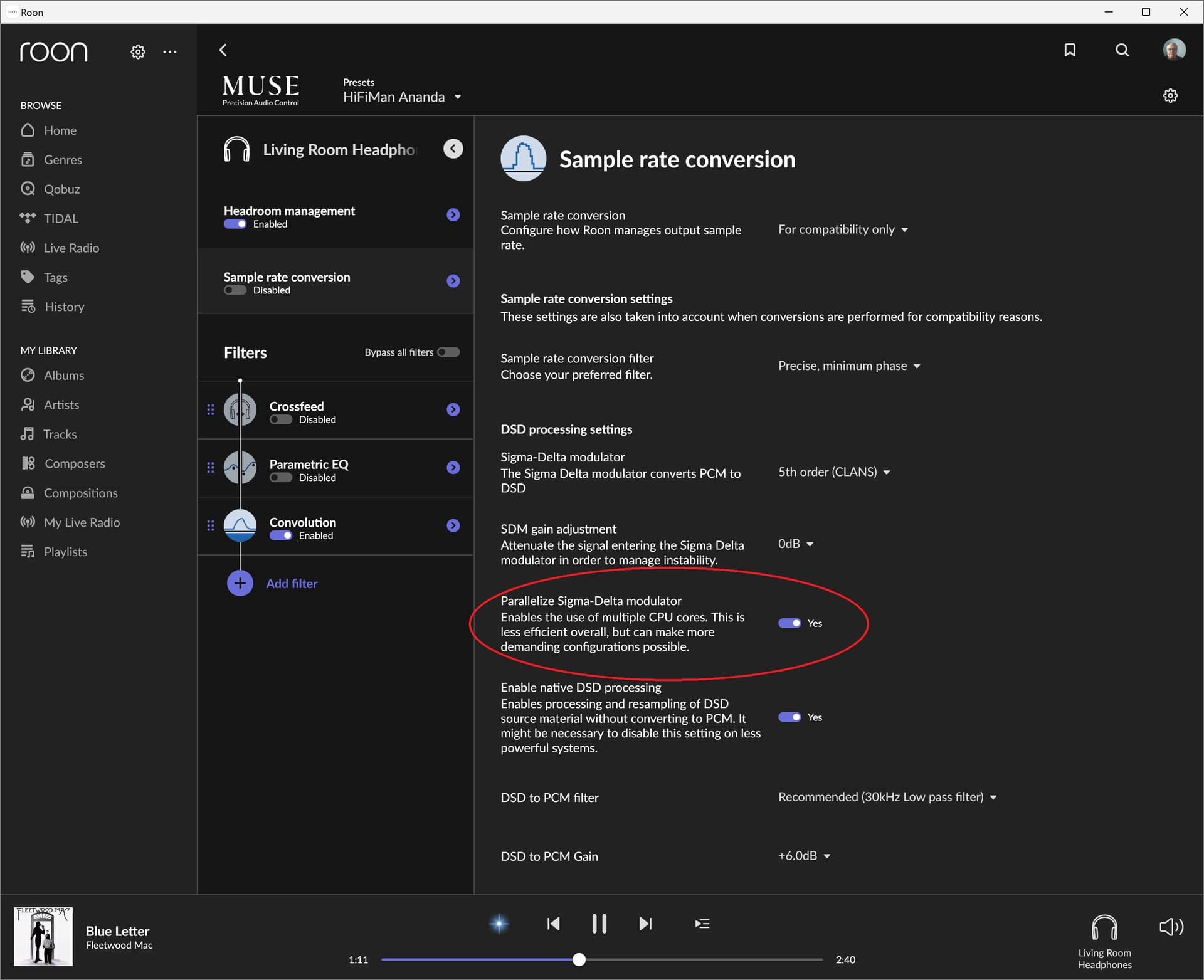Click the bookmark icon in the header
The width and height of the screenshot is (1204, 980).
1070,50
